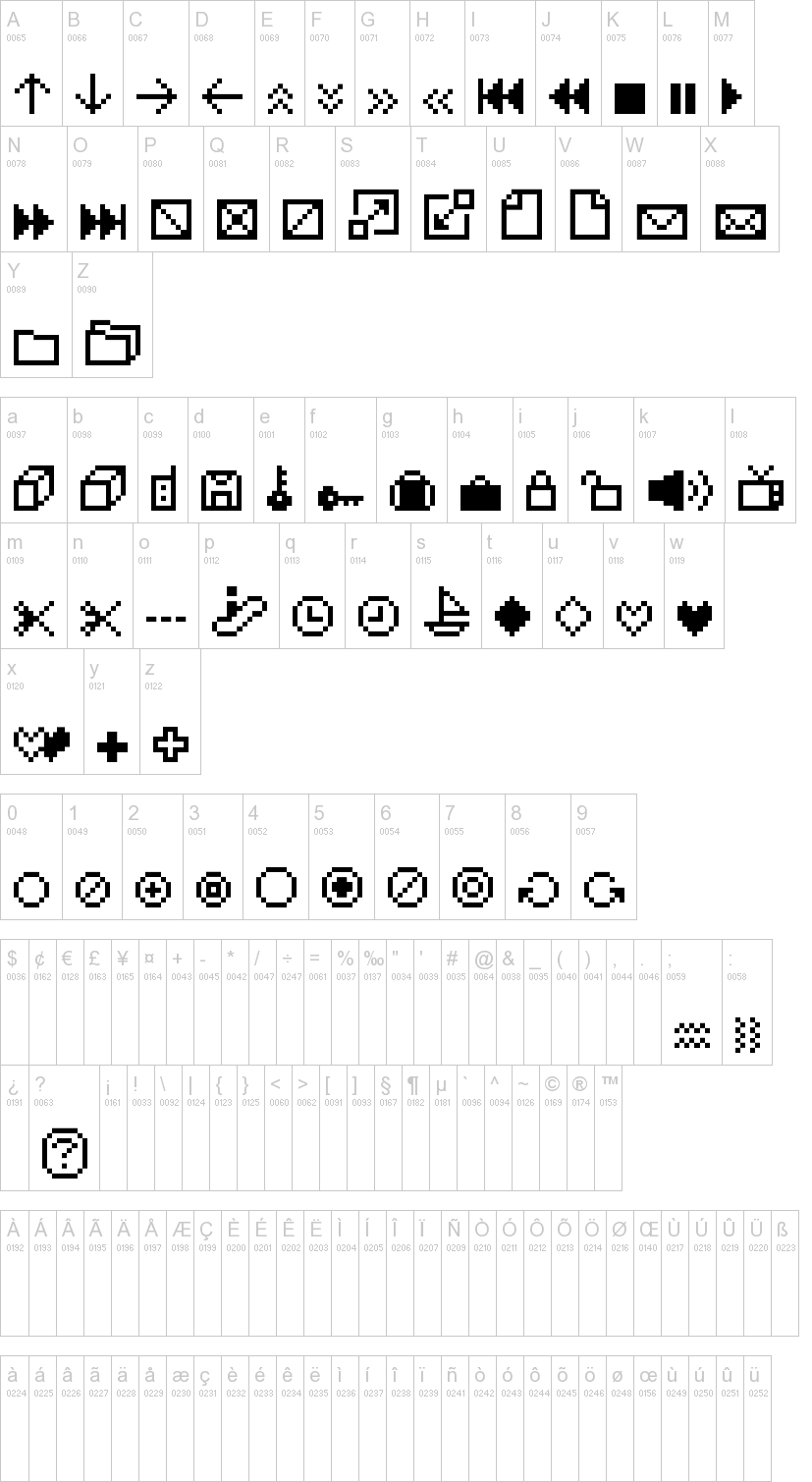The height and width of the screenshot is (1482, 812).
Task: Click the sailboat glyph under letter s
Action: click(x=447, y=611)
